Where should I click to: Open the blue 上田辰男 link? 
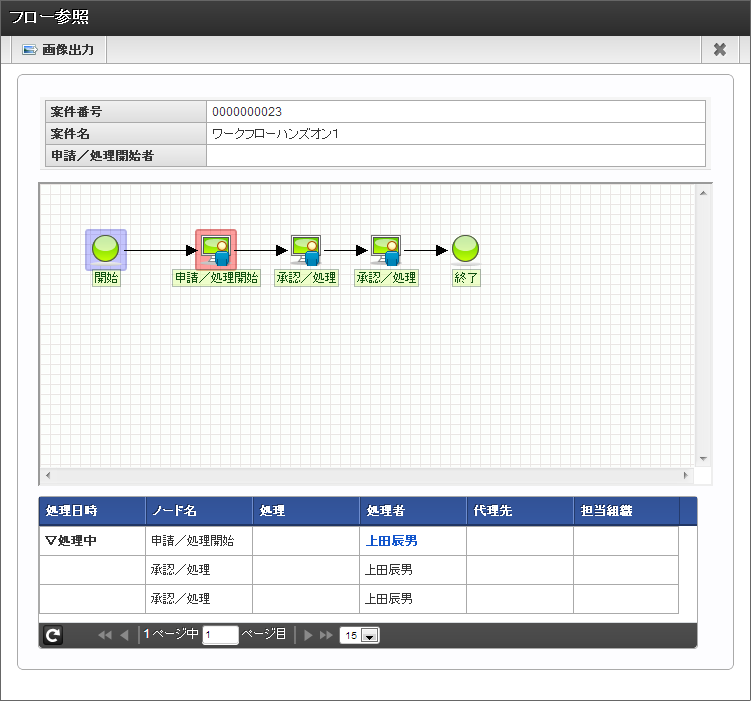pos(391,541)
